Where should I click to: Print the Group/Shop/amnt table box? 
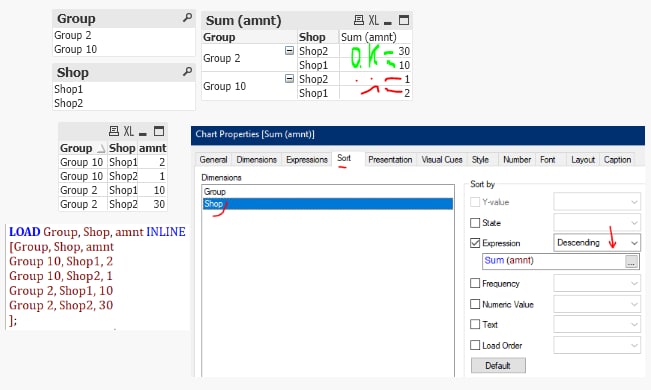coord(113,131)
